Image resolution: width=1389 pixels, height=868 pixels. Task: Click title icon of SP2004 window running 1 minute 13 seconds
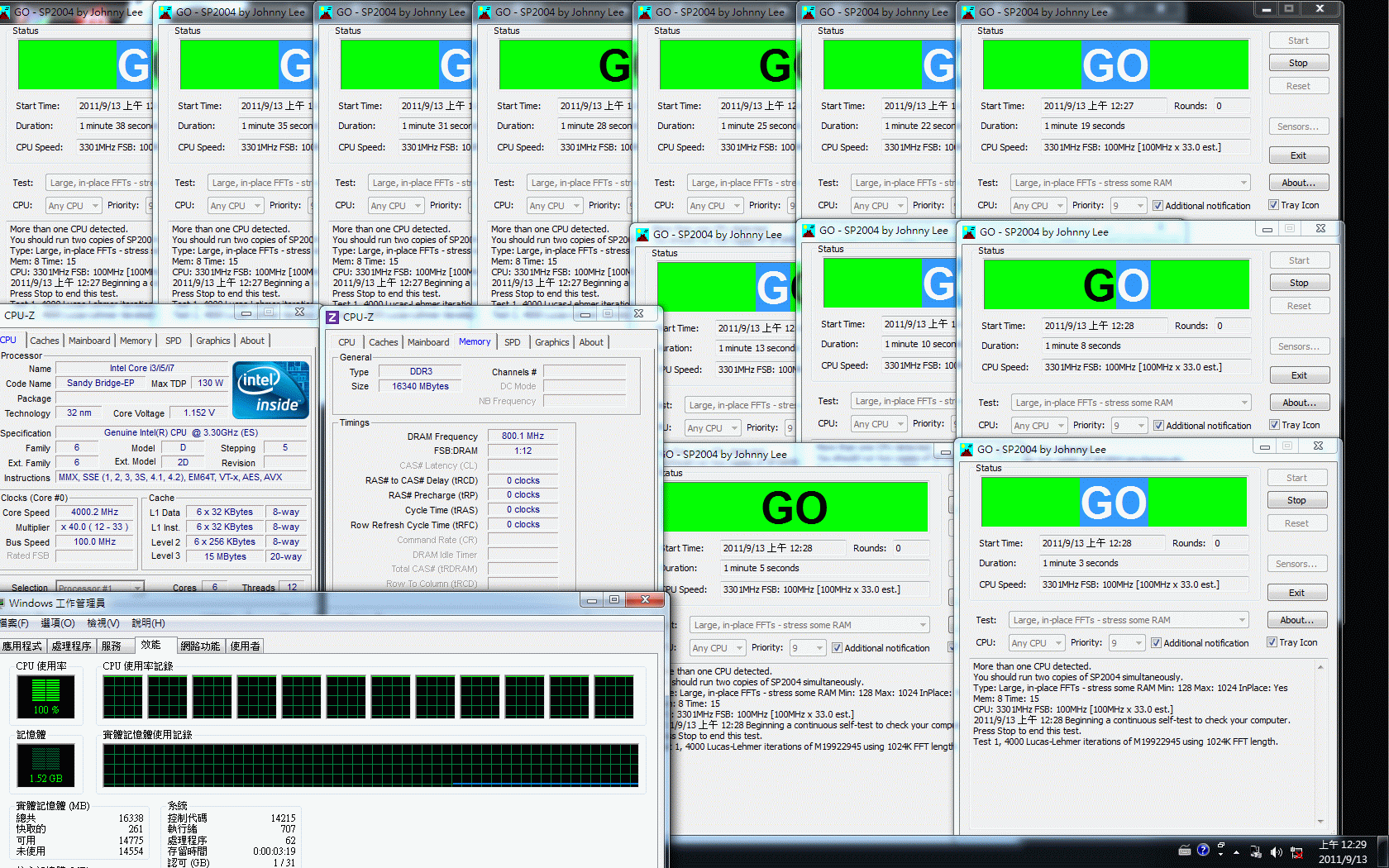click(x=643, y=235)
